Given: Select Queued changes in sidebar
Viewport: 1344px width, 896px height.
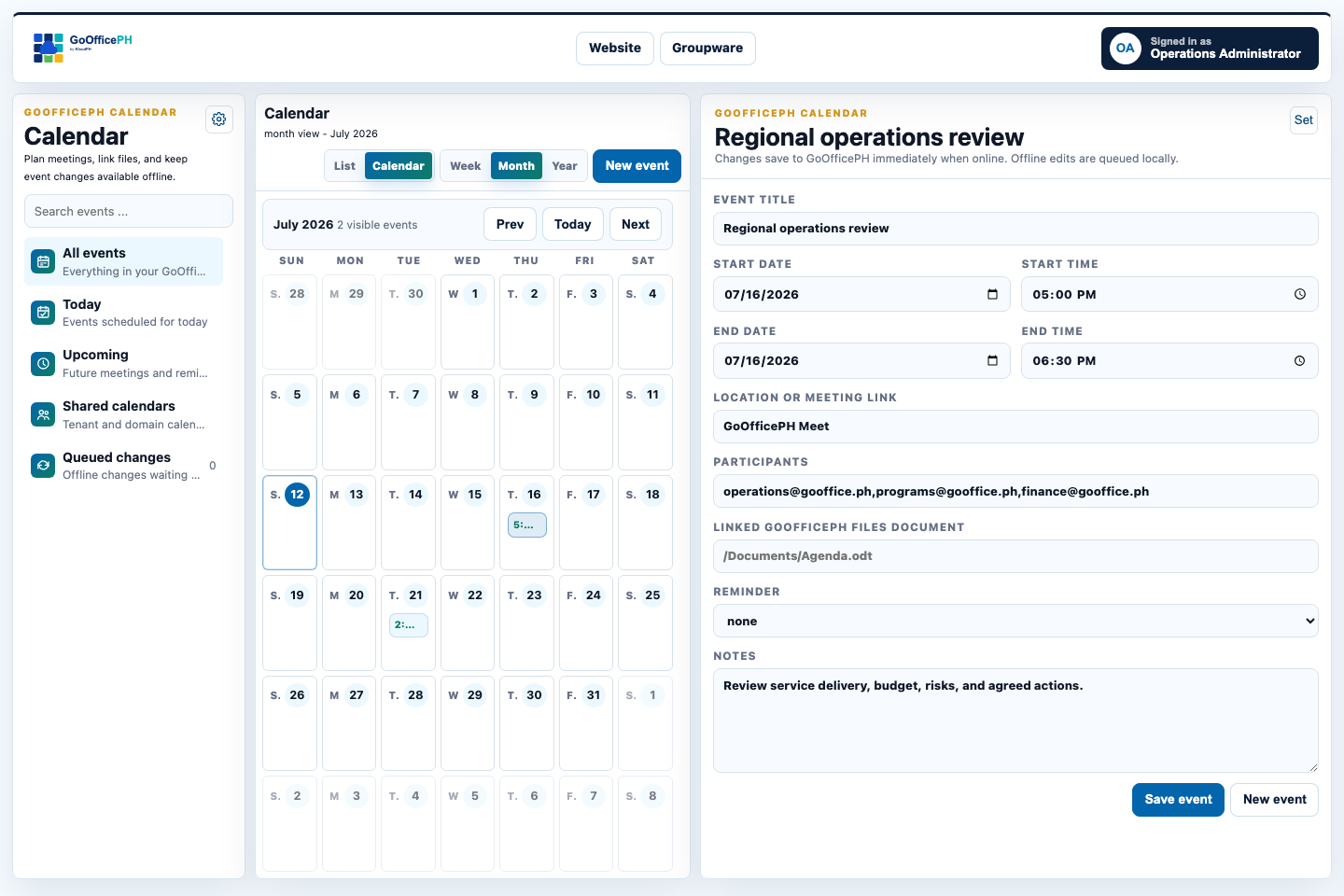Looking at the screenshot, I should [123, 466].
